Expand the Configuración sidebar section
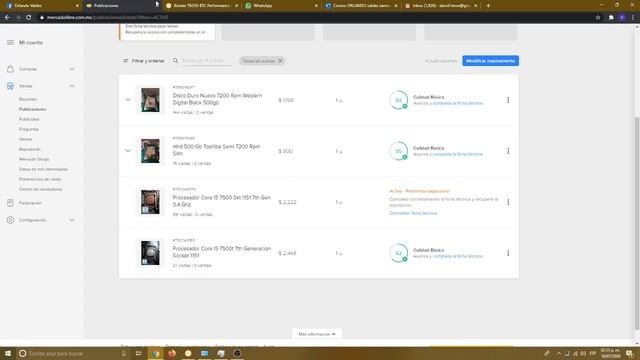Viewport: 640px width, 360px height. click(x=72, y=220)
